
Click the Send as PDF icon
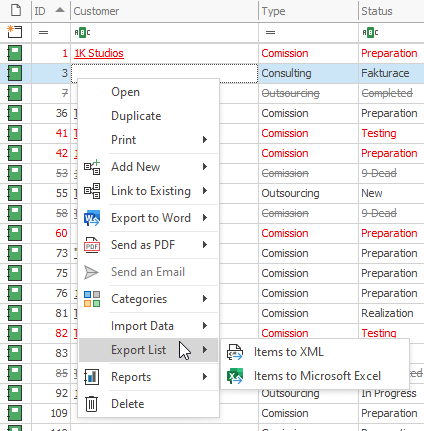tap(92, 245)
